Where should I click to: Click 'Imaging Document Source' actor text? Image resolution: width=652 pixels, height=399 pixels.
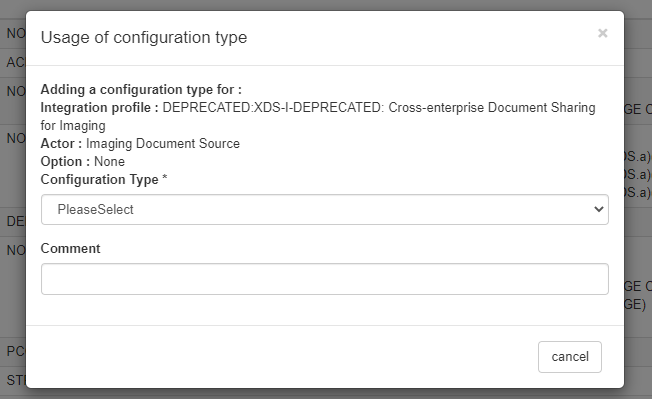coord(163,143)
